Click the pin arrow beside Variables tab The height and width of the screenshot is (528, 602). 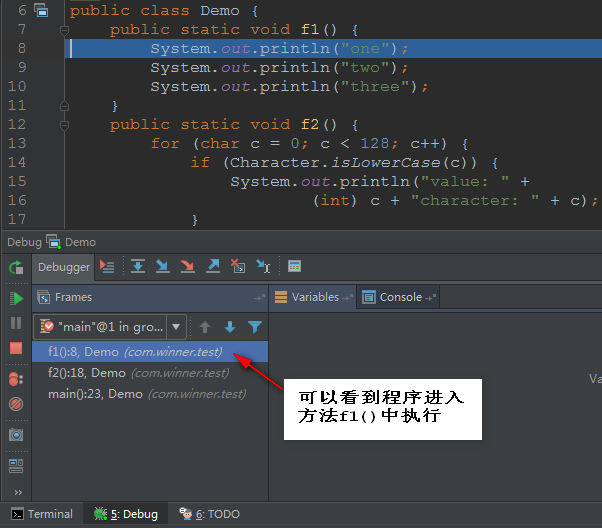(347, 298)
